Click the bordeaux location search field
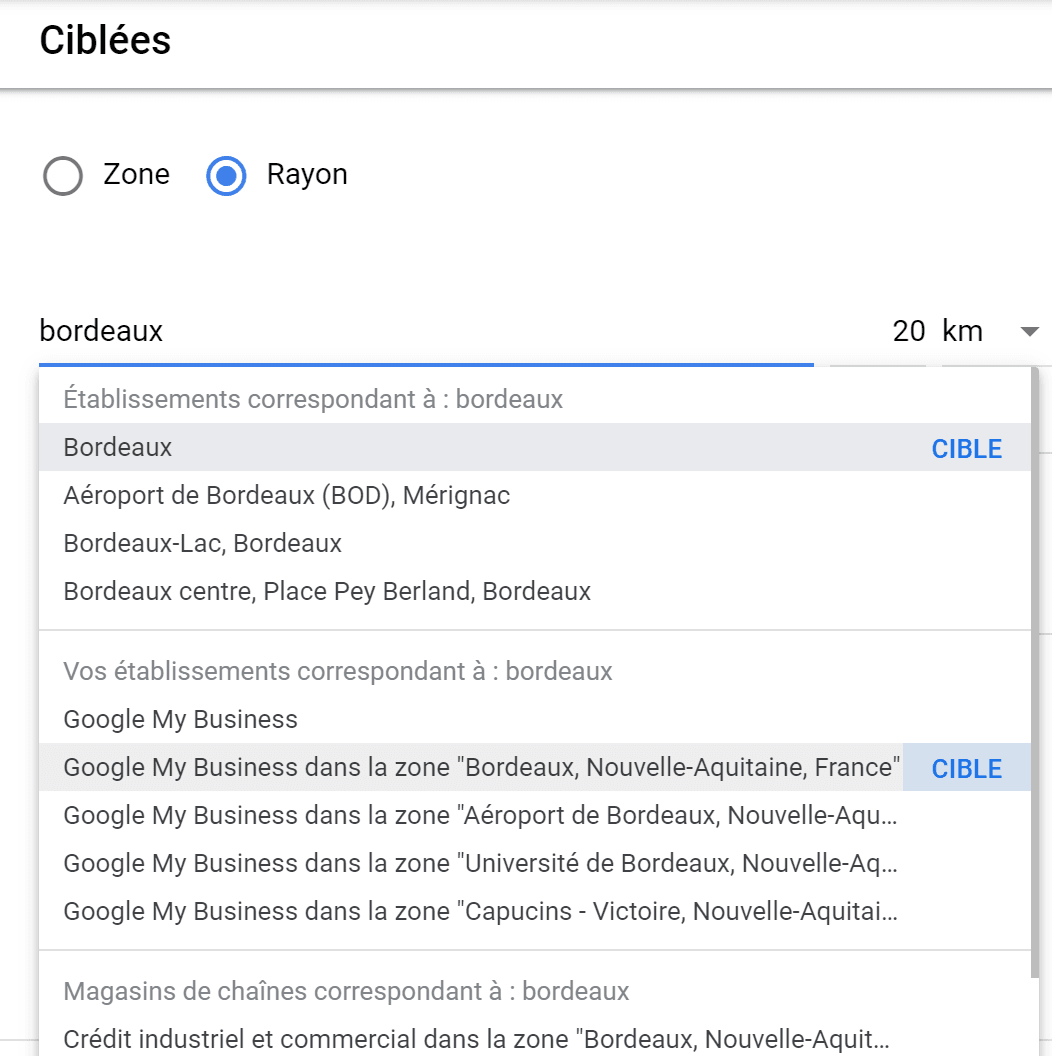This screenshot has width=1052, height=1056. coord(426,331)
